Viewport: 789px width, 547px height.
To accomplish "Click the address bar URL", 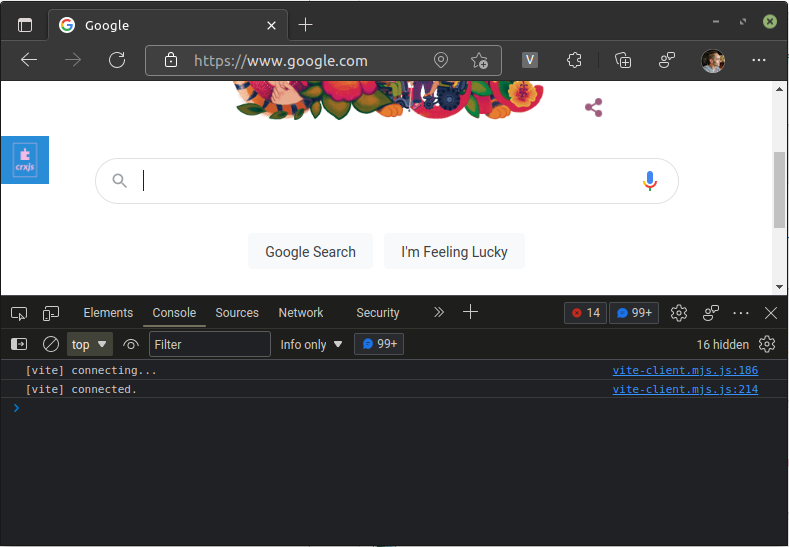I will (x=281, y=61).
